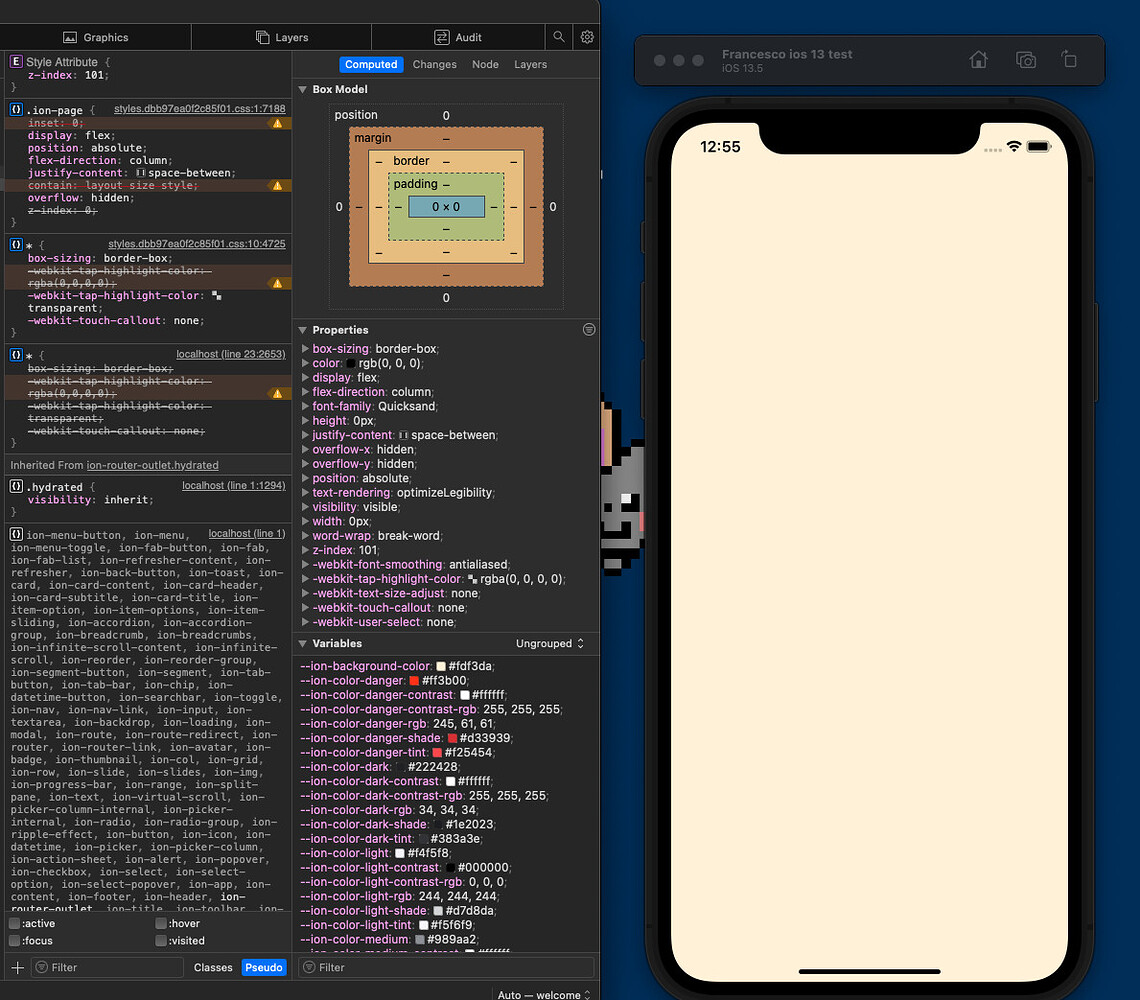
Task: Open the Ungrouped variables dropdown
Action: (549, 643)
